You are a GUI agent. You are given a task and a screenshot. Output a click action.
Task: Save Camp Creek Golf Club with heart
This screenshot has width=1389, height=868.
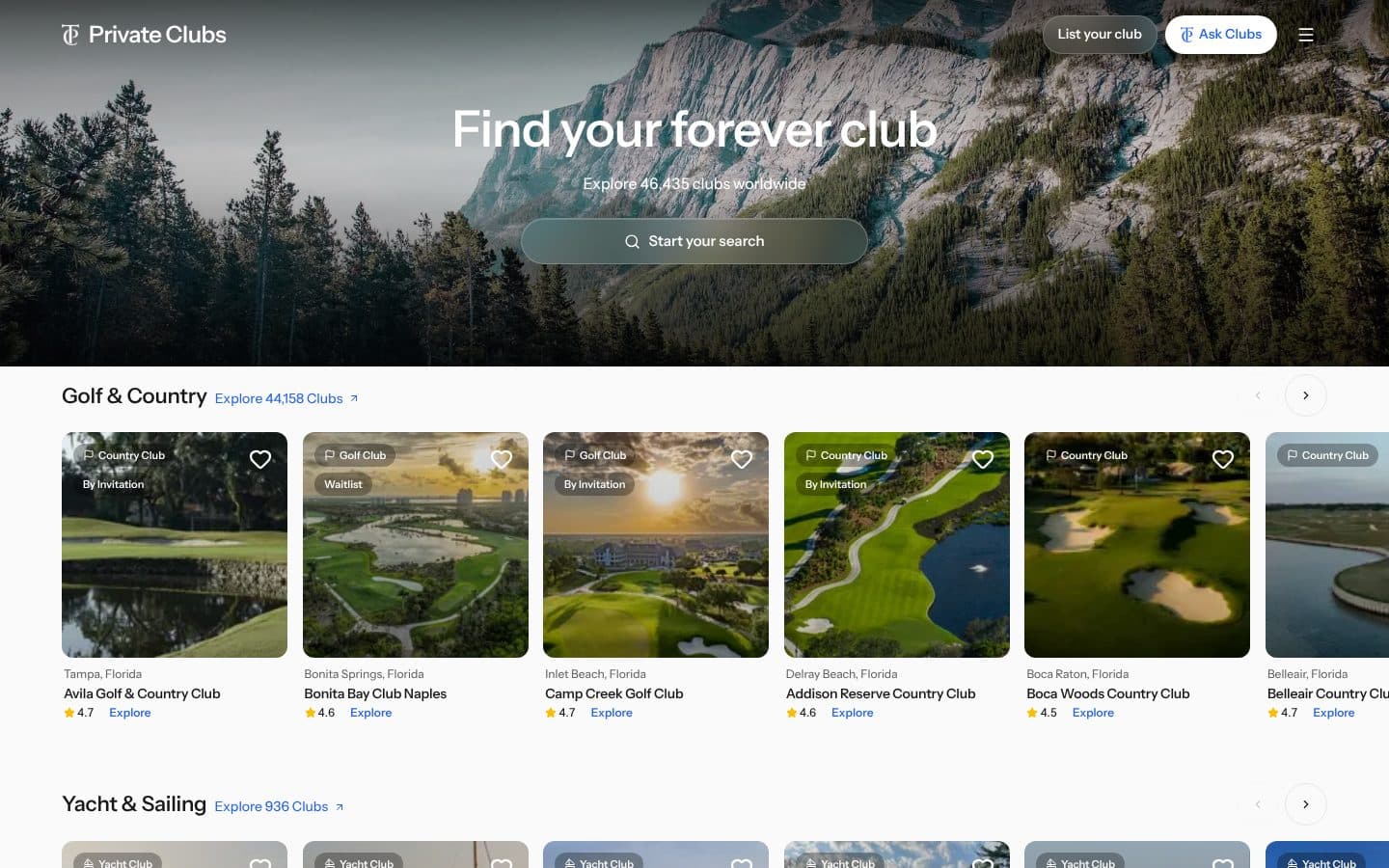click(742, 459)
